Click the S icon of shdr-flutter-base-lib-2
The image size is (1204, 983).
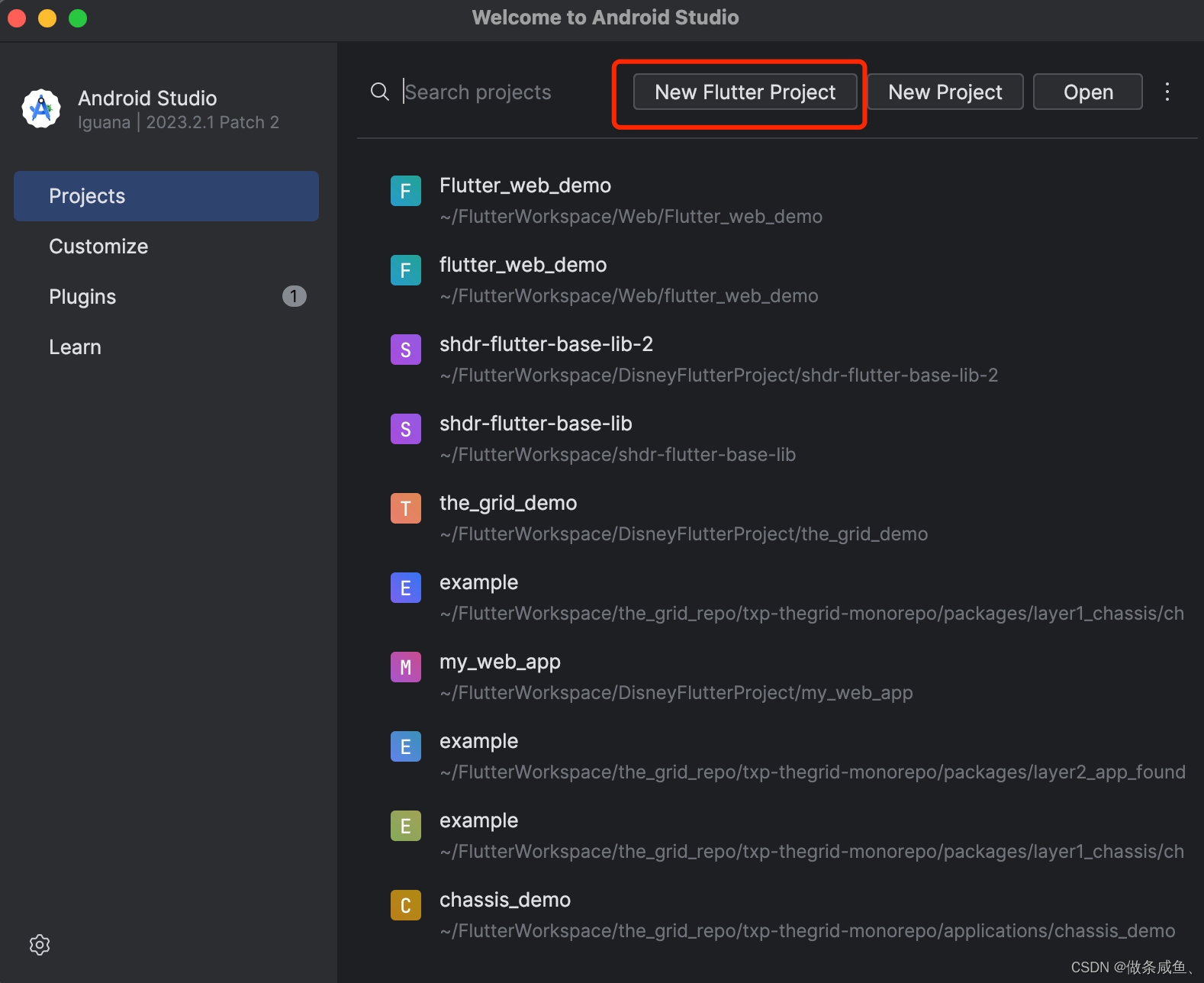(406, 350)
